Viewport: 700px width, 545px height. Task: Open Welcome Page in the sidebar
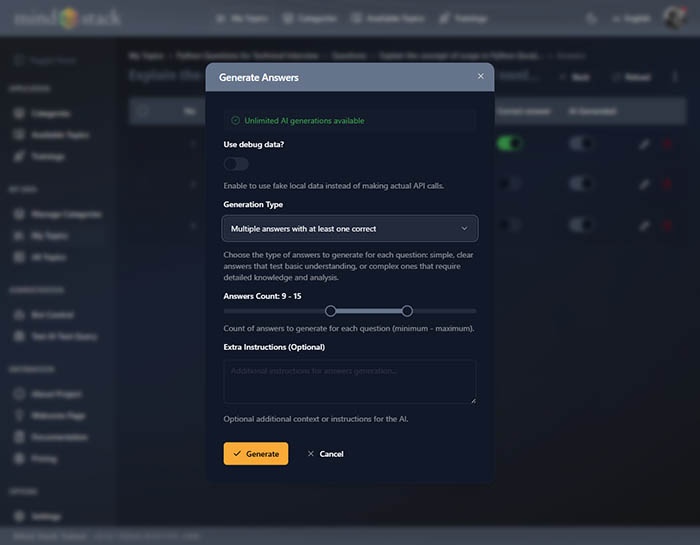pos(50,416)
